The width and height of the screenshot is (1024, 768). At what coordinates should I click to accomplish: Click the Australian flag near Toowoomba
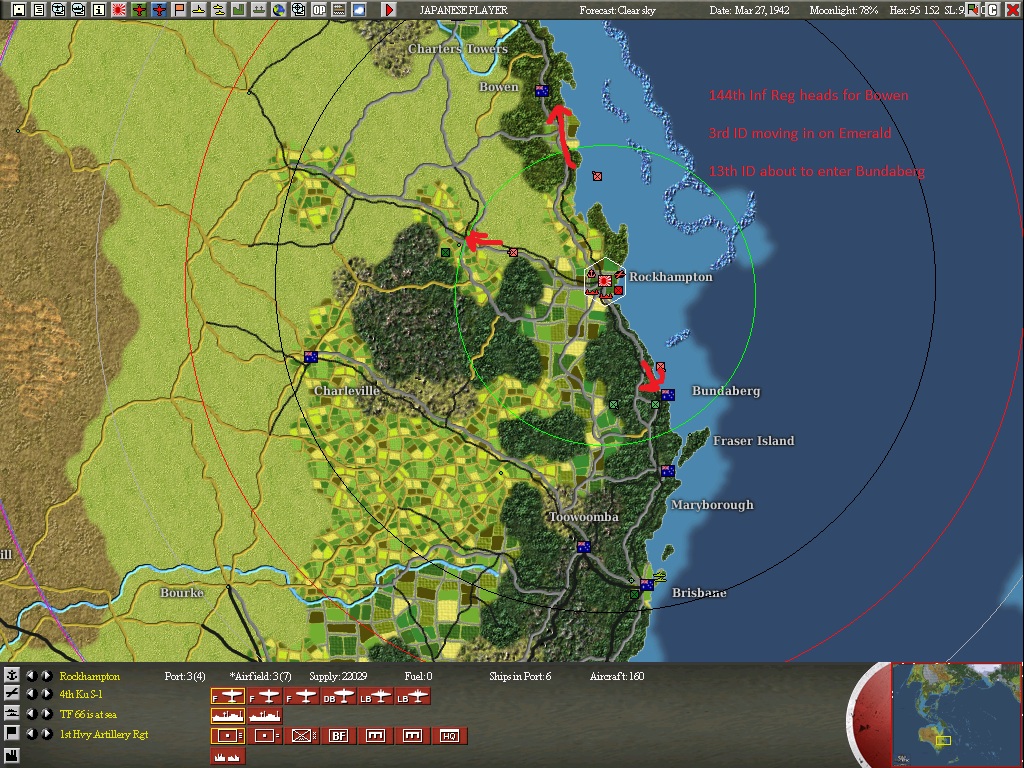pyautogui.click(x=583, y=547)
